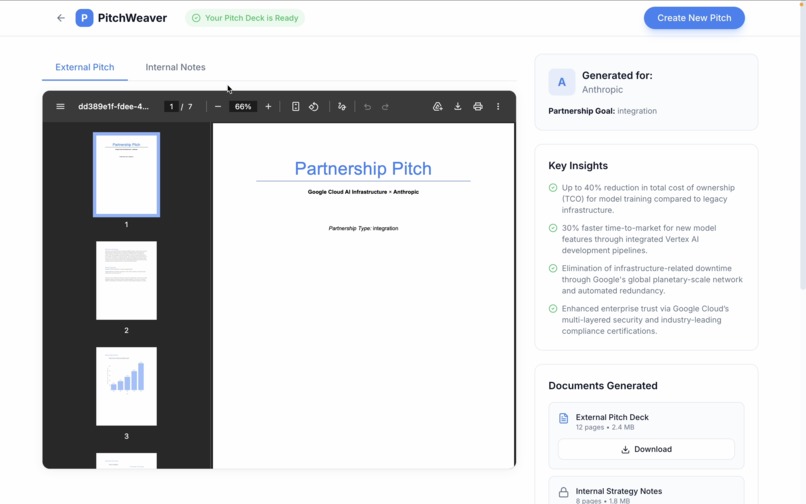
Task: Open PDF viewer more options menu
Action: (x=498, y=106)
